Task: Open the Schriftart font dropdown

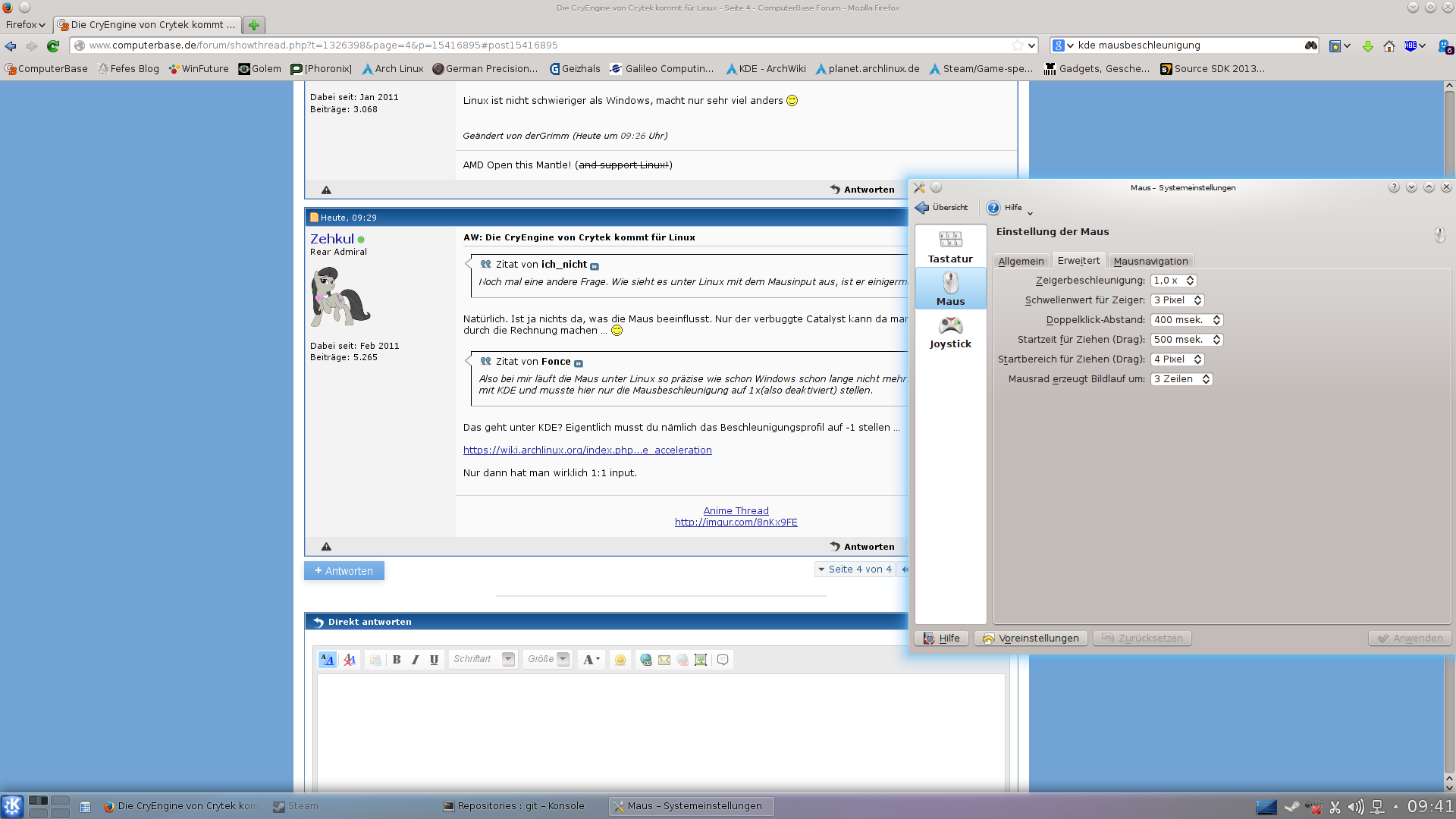Action: click(x=508, y=659)
